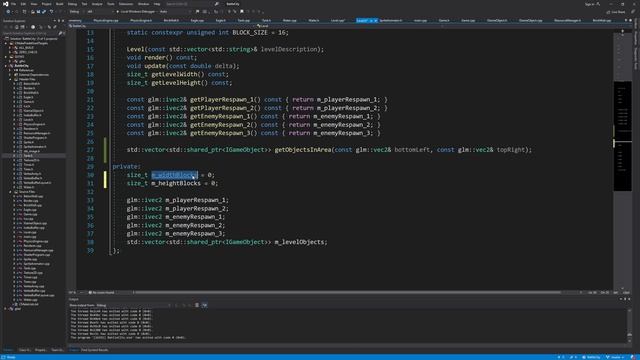Image resolution: width=640 pixels, height=360 pixels.
Task: Select ResourceManager.cpp in Solution Explorer
Action: coord(38,250)
